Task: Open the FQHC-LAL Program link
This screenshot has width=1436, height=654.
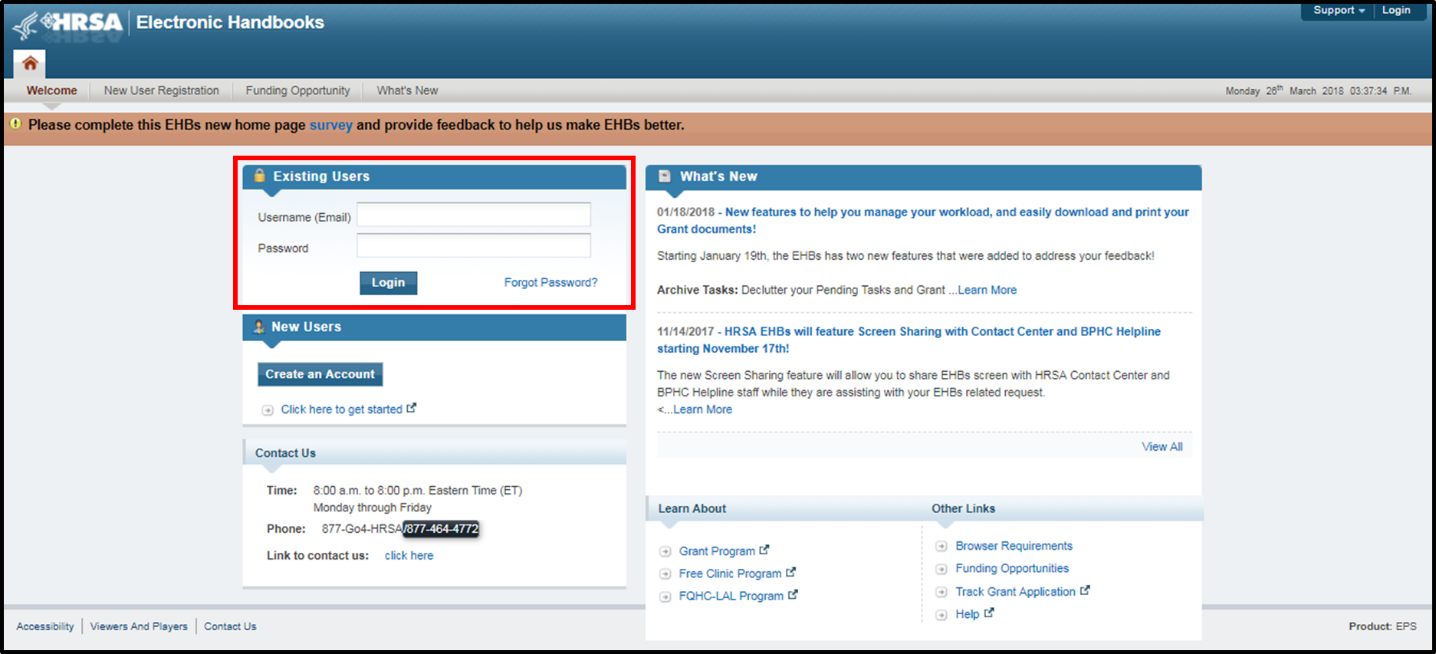Action: pyautogui.click(x=731, y=596)
